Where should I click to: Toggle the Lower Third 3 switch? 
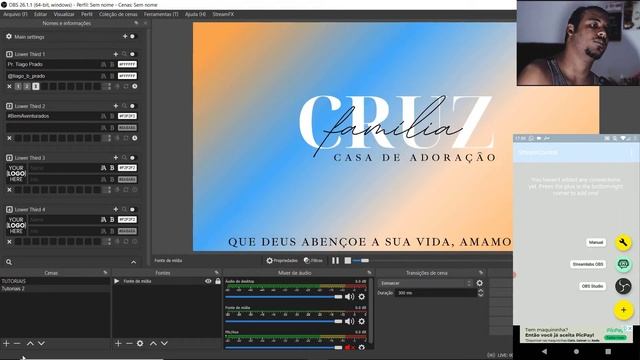[132, 158]
